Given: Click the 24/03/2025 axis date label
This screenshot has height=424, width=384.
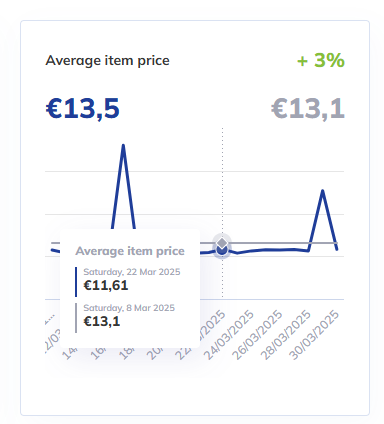Looking at the screenshot, I should tap(229, 335).
